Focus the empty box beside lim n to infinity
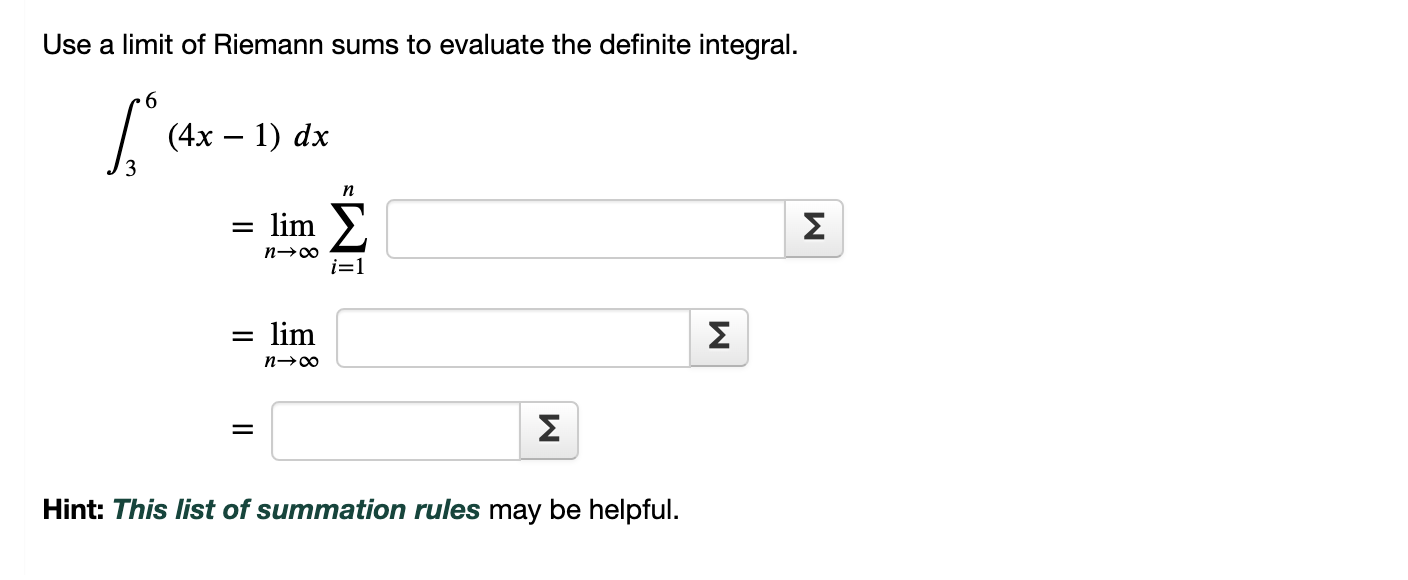The image size is (1408, 580). click(510, 338)
